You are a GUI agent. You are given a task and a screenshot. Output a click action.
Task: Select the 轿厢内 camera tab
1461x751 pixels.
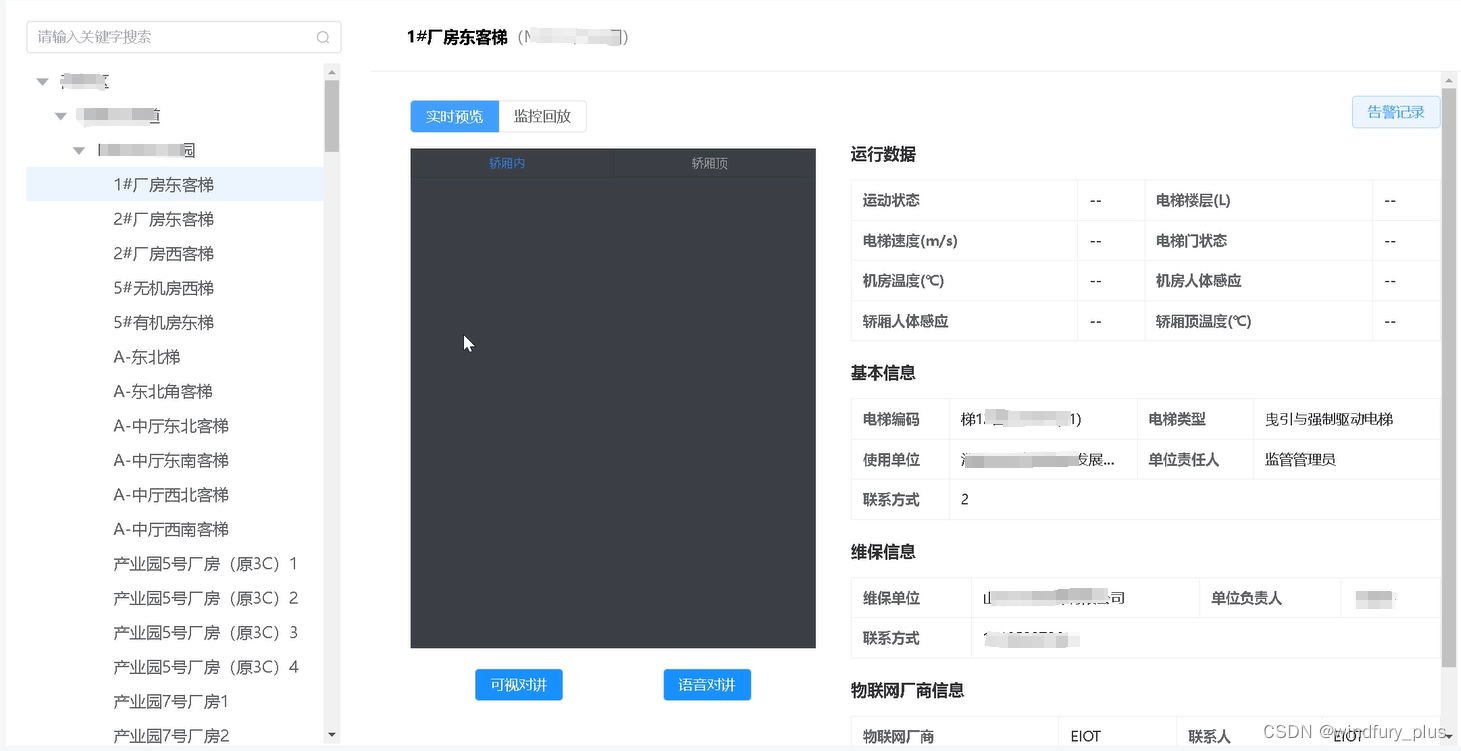507,163
